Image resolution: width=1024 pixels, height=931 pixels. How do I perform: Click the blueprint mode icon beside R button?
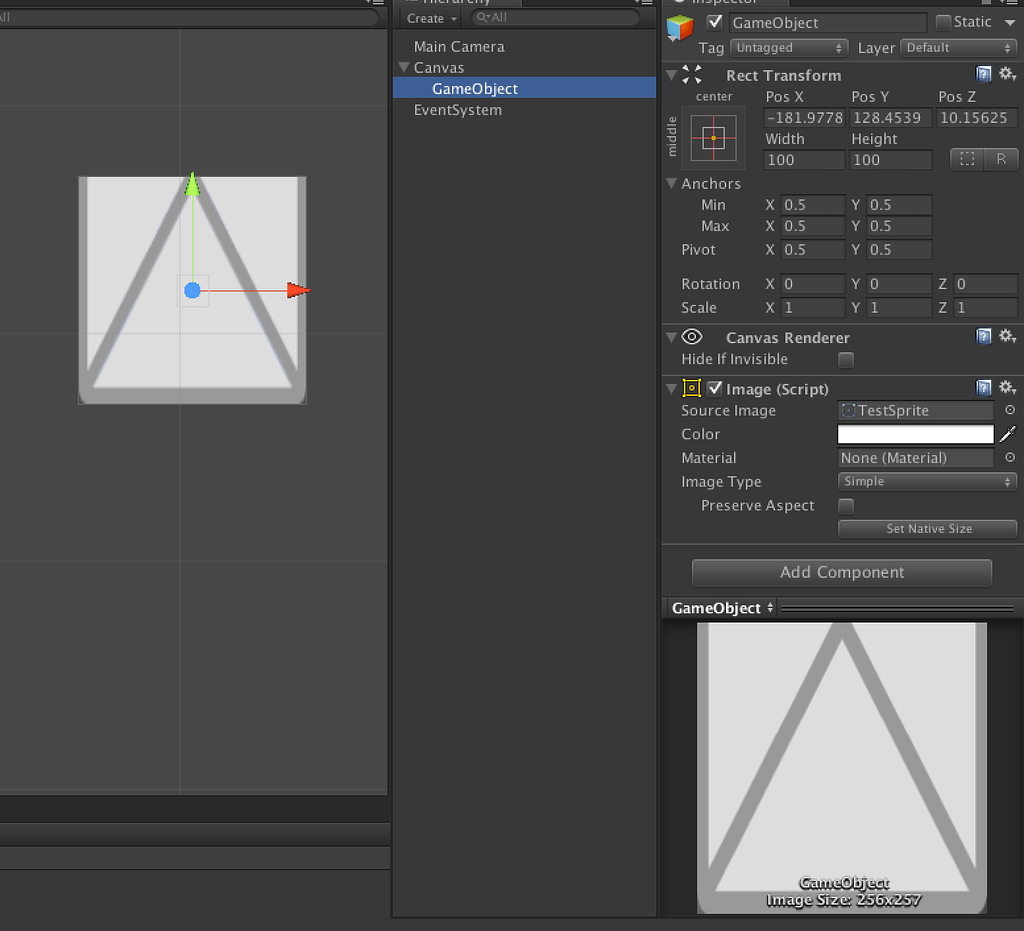(967, 159)
